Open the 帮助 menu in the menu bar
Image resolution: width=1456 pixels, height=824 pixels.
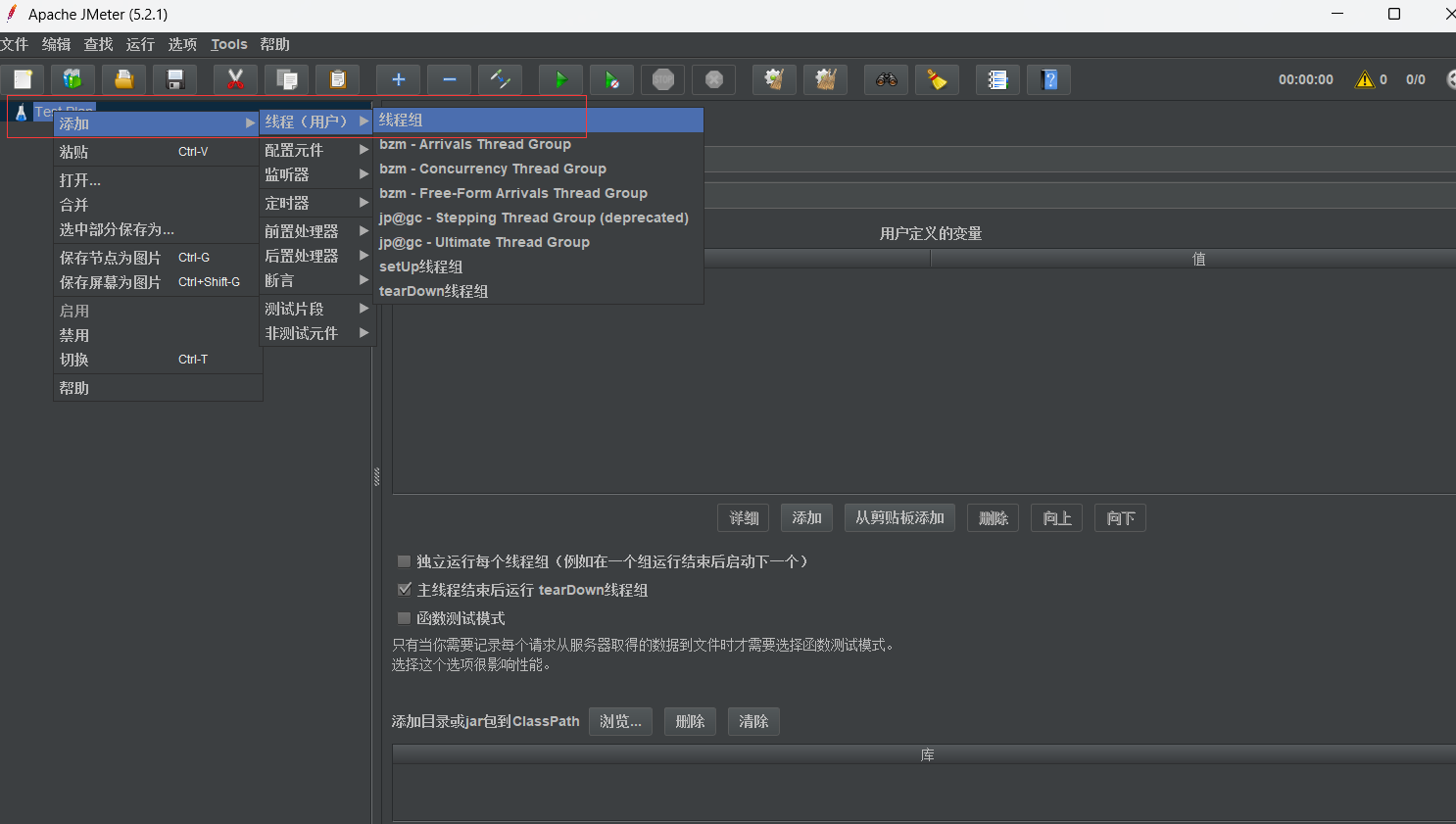274,44
